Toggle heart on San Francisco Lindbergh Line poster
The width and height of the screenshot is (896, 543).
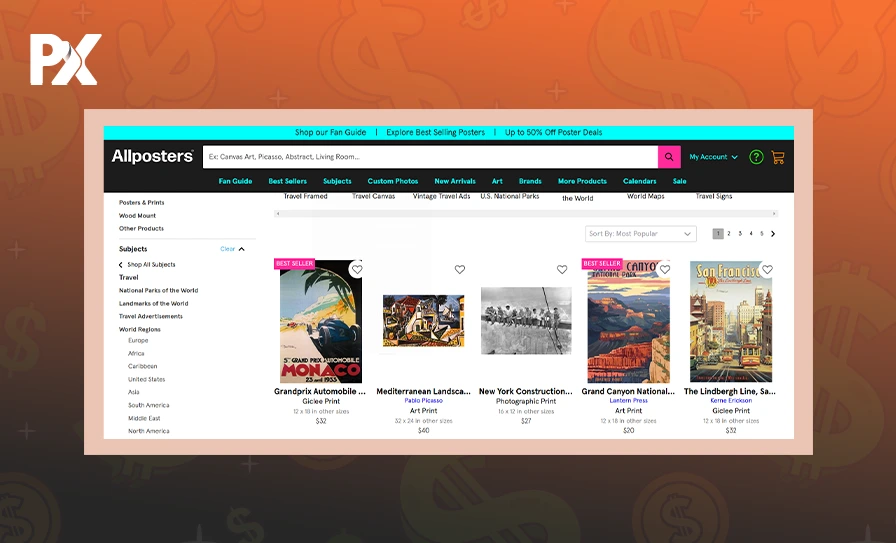coord(767,269)
